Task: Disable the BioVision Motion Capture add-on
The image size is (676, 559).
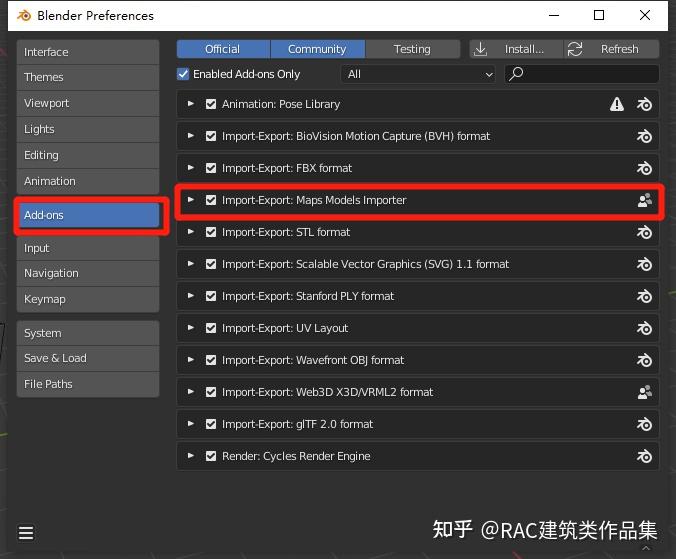Action: click(x=211, y=136)
